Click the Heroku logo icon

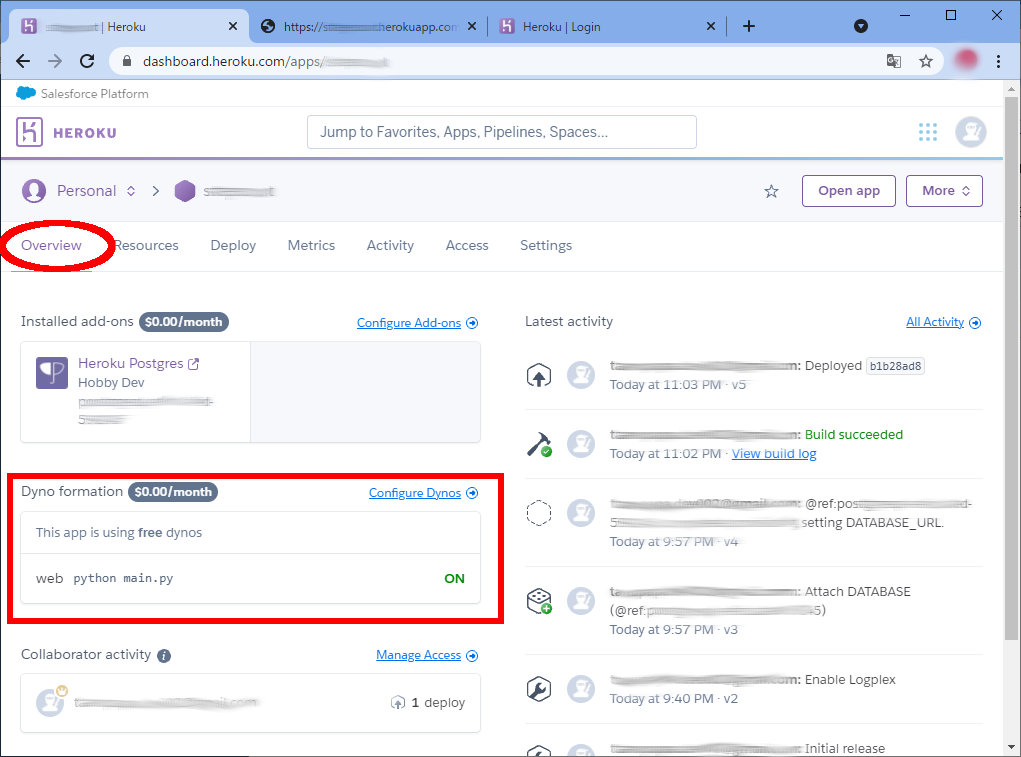(x=29, y=132)
